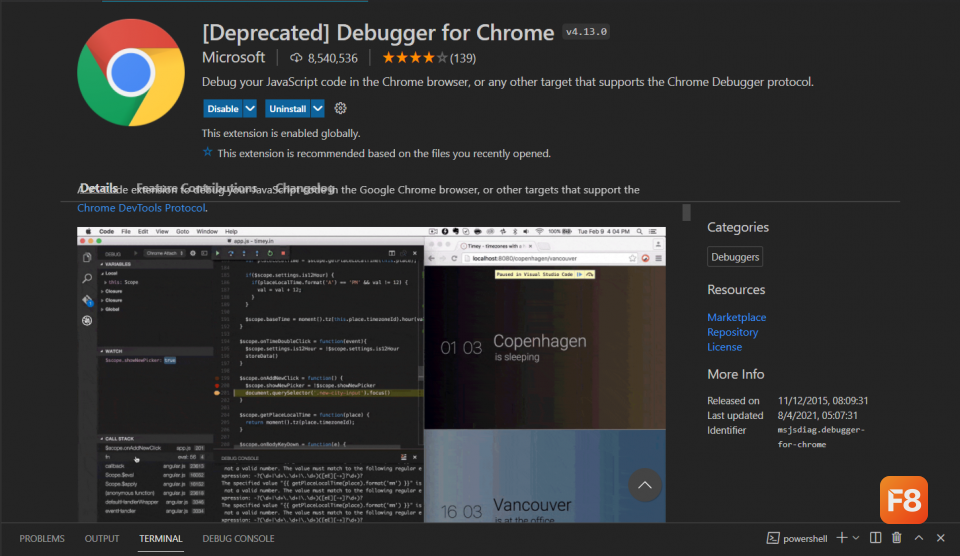
Task: Click the readme debugging screenshot image
Action: pos(371,375)
